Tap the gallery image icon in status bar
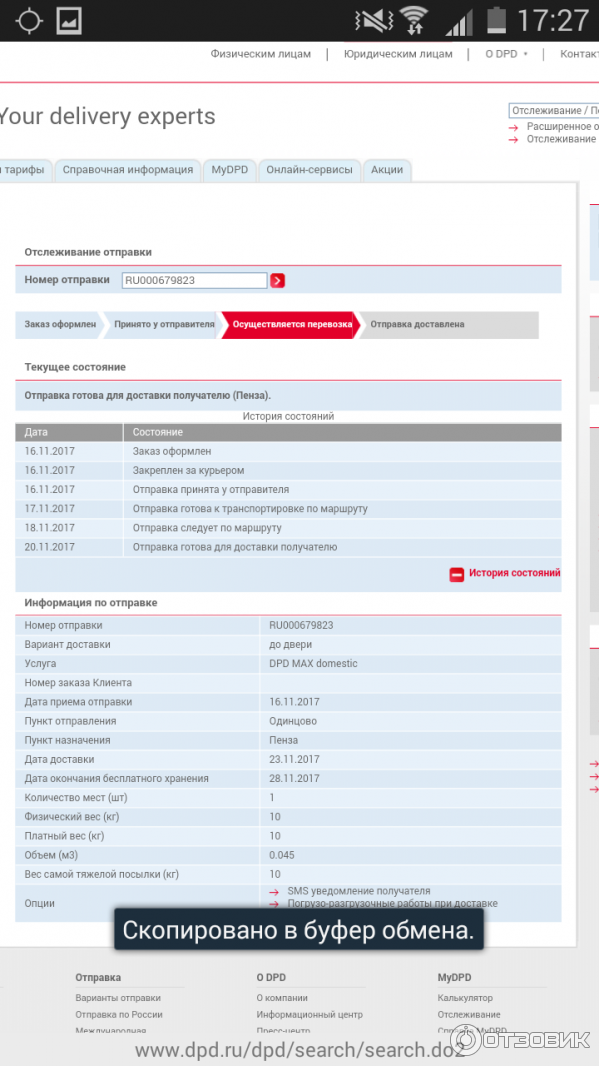Screen dimensions: 600x1066 tap(69, 20)
